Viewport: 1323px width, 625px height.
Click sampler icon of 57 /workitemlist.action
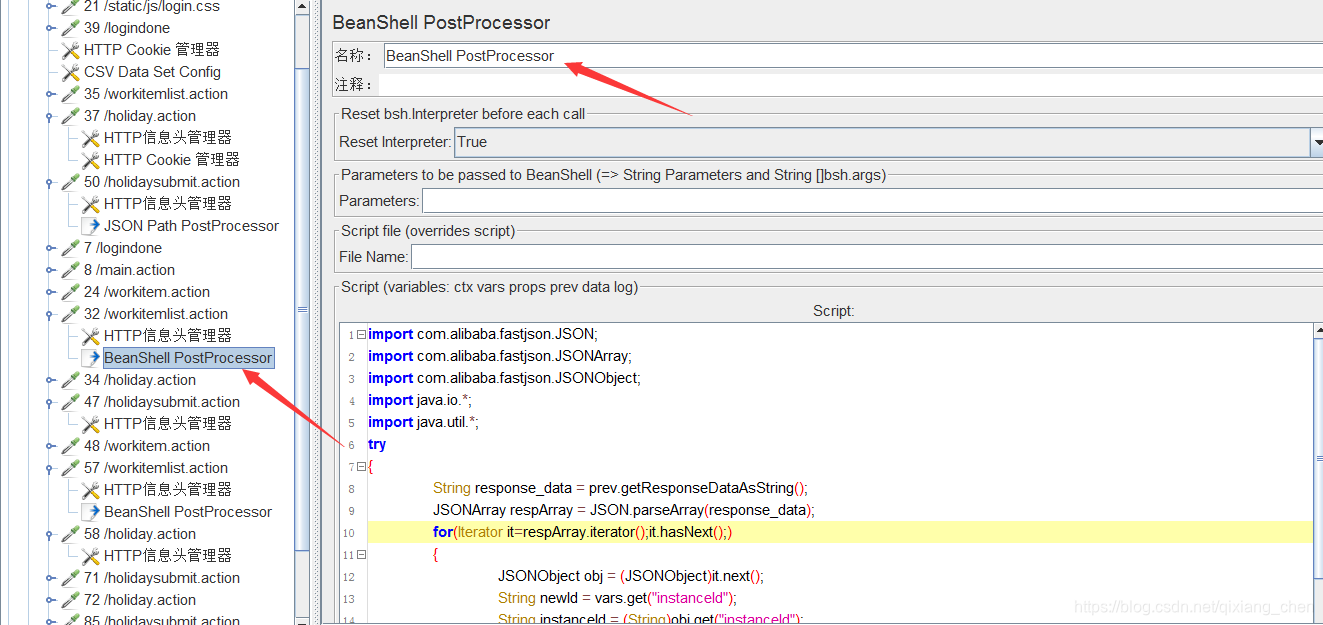pos(70,468)
